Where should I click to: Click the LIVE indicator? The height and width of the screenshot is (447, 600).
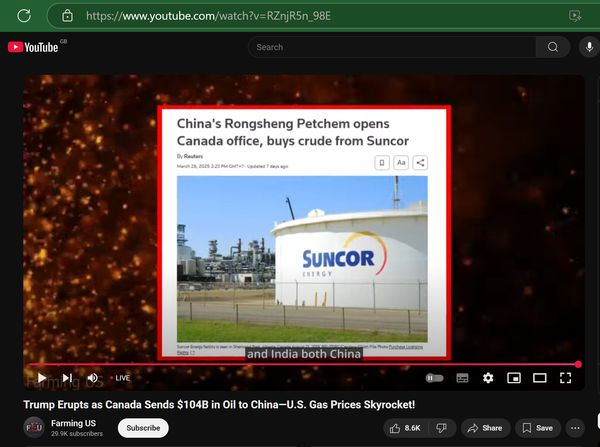[x=120, y=378]
